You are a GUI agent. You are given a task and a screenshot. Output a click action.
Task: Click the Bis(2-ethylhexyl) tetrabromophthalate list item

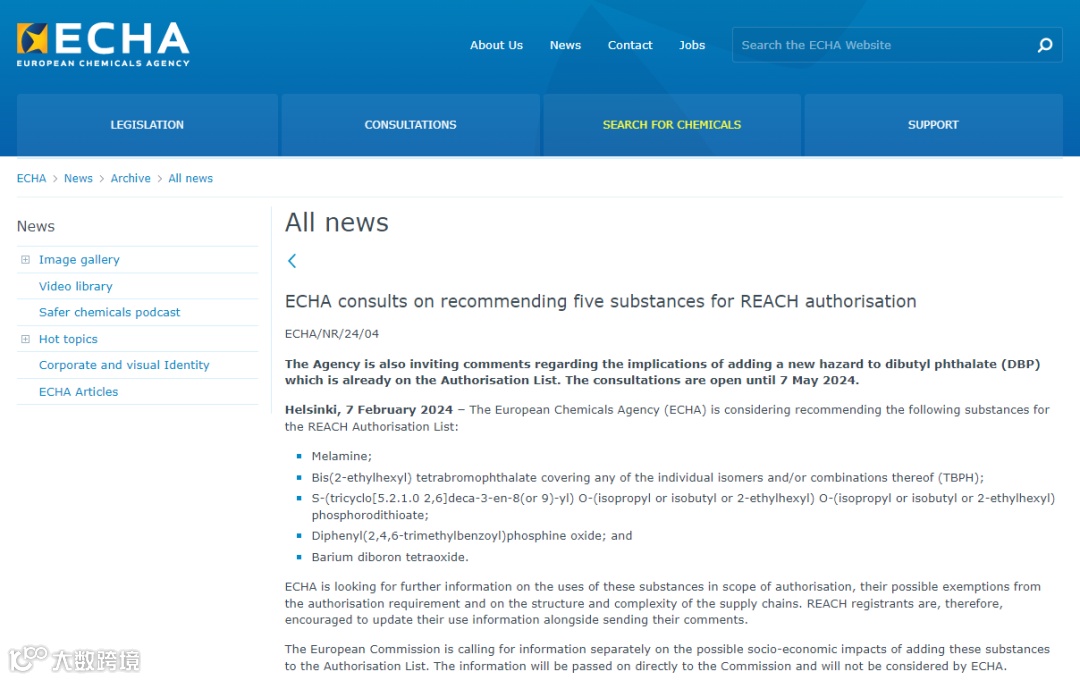[647, 477]
